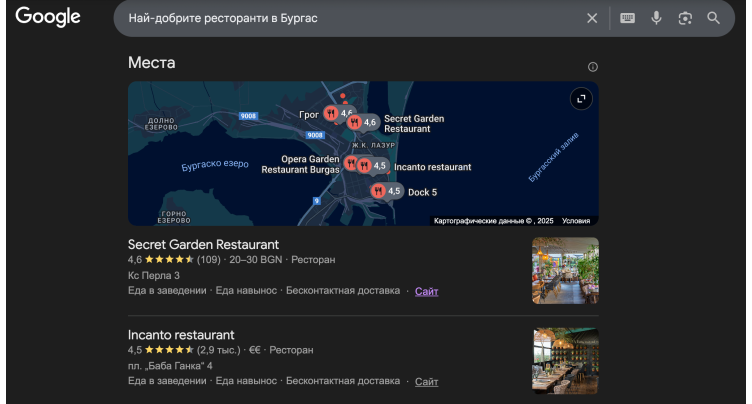
Task: Click the road 9 shield on map
Action: pos(317,201)
